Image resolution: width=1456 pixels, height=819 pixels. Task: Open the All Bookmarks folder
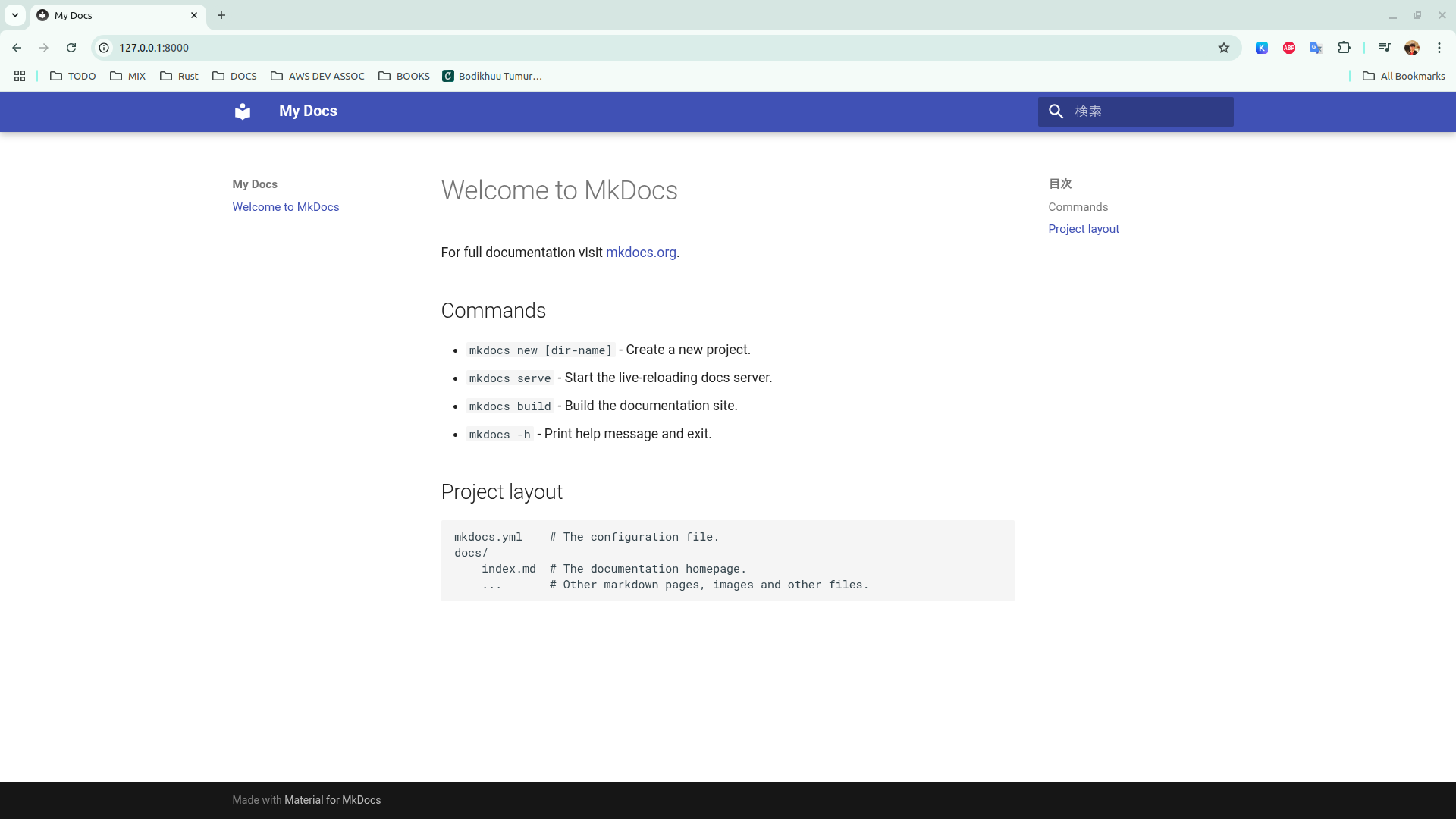1404,76
